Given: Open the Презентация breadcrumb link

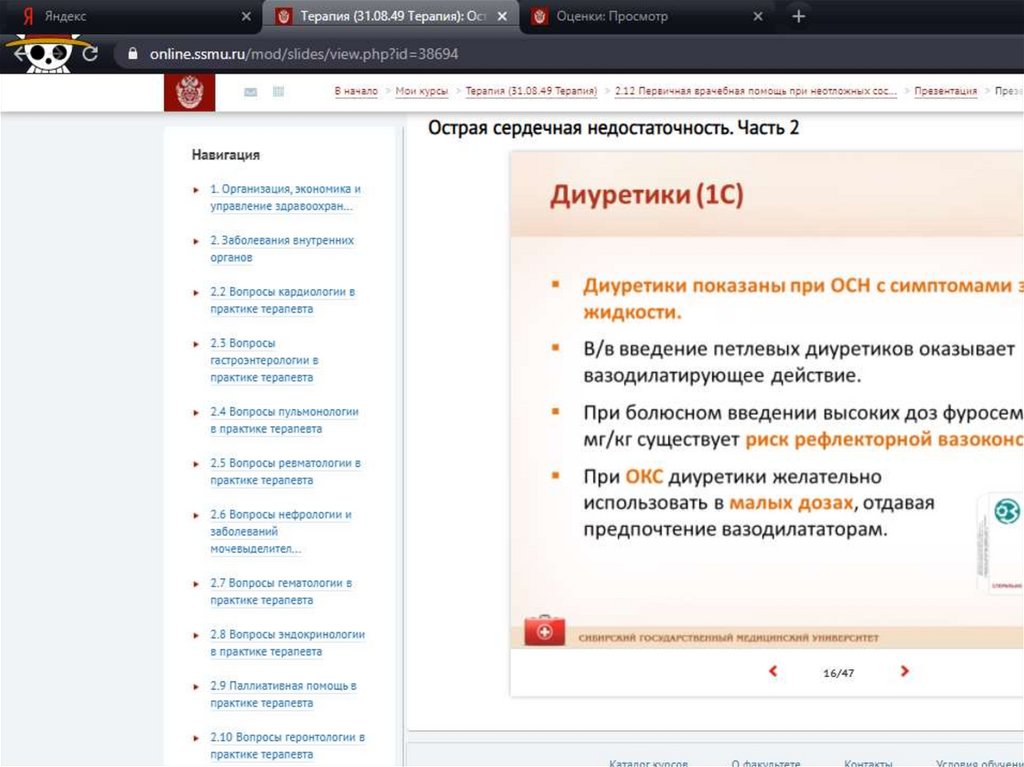Looking at the screenshot, I should 946,91.
